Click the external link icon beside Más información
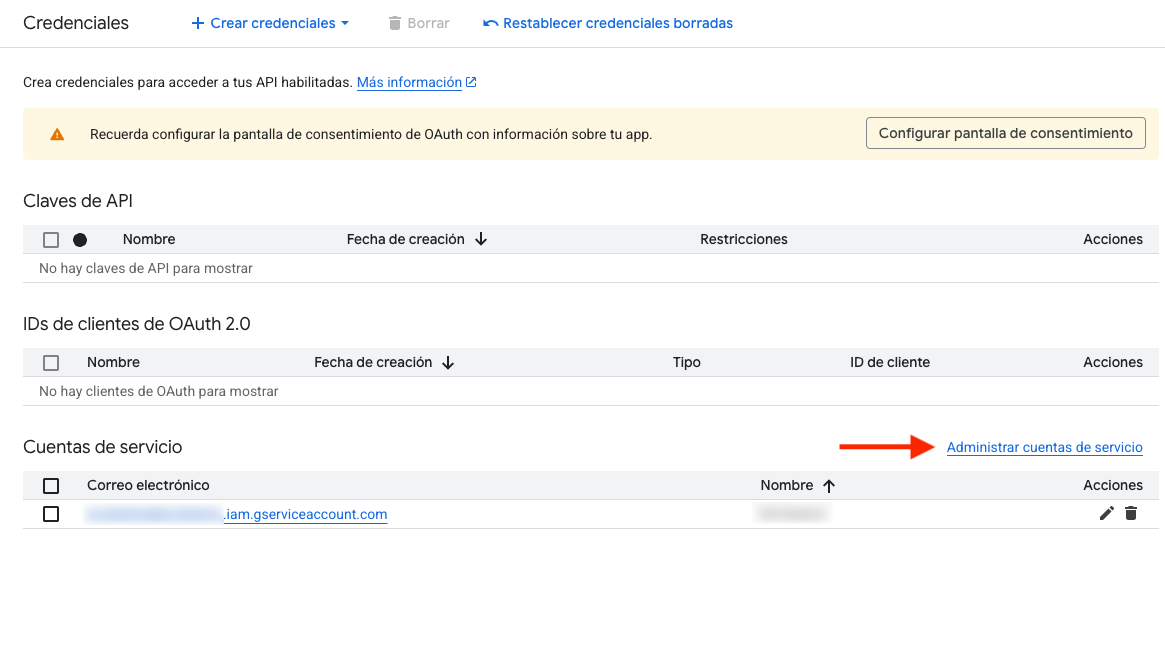This screenshot has height=647, width=1165. point(471,83)
